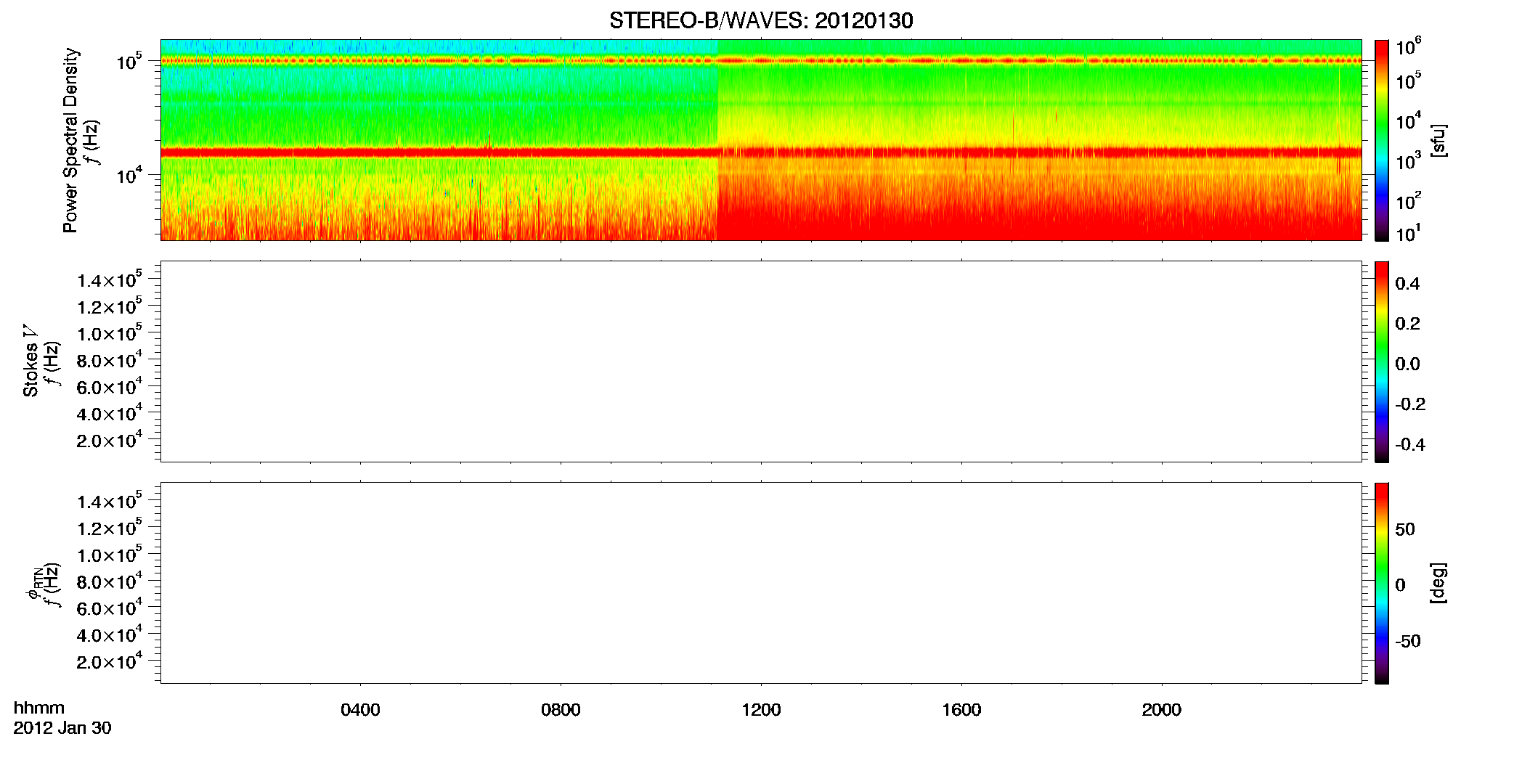Click the 1600 time axis label
Image resolution: width=1522 pixels, height=784 pixels.
[961, 709]
